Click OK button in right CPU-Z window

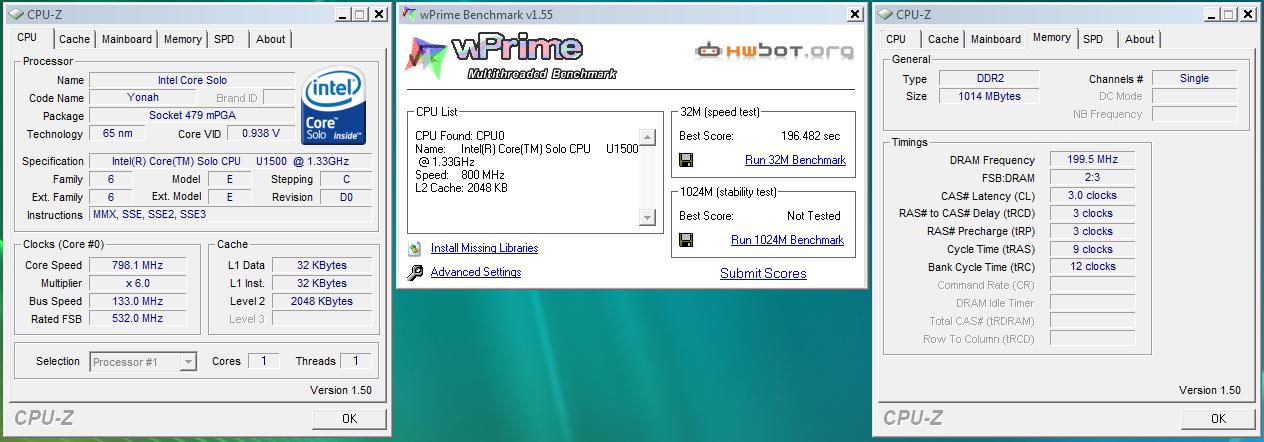tap(1217, 418)
